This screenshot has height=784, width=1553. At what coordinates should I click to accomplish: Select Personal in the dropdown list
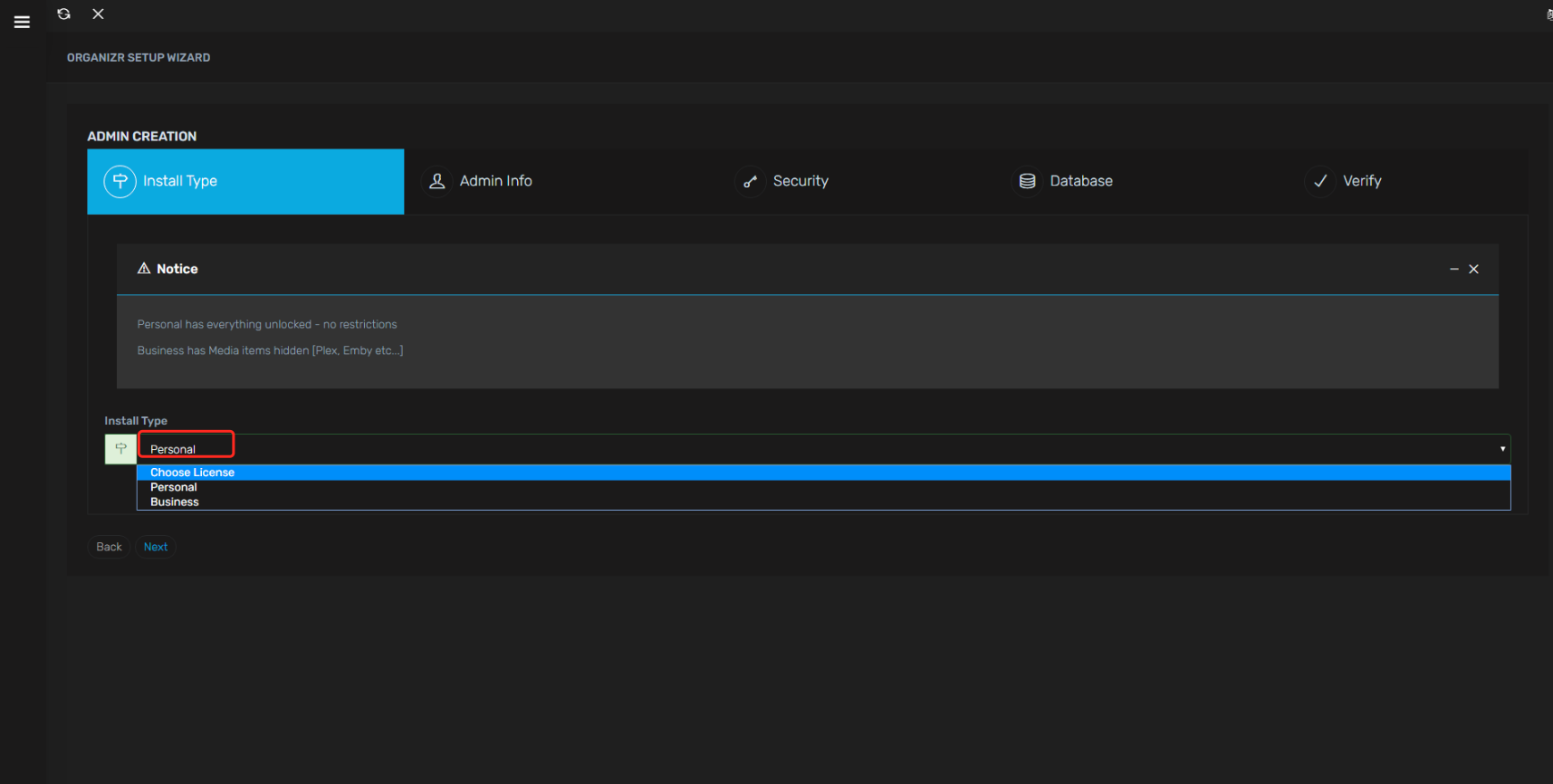click(x=823, y=487)
